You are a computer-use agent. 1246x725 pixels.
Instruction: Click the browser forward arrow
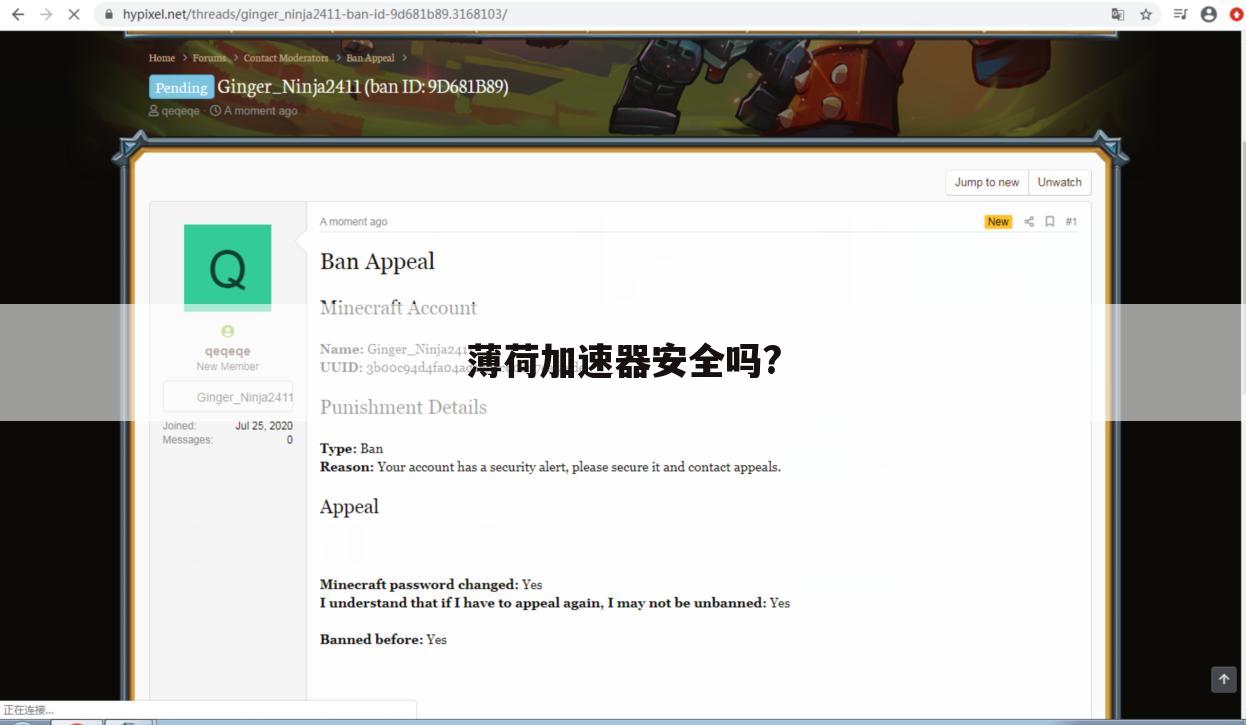(x=45, y=14)
